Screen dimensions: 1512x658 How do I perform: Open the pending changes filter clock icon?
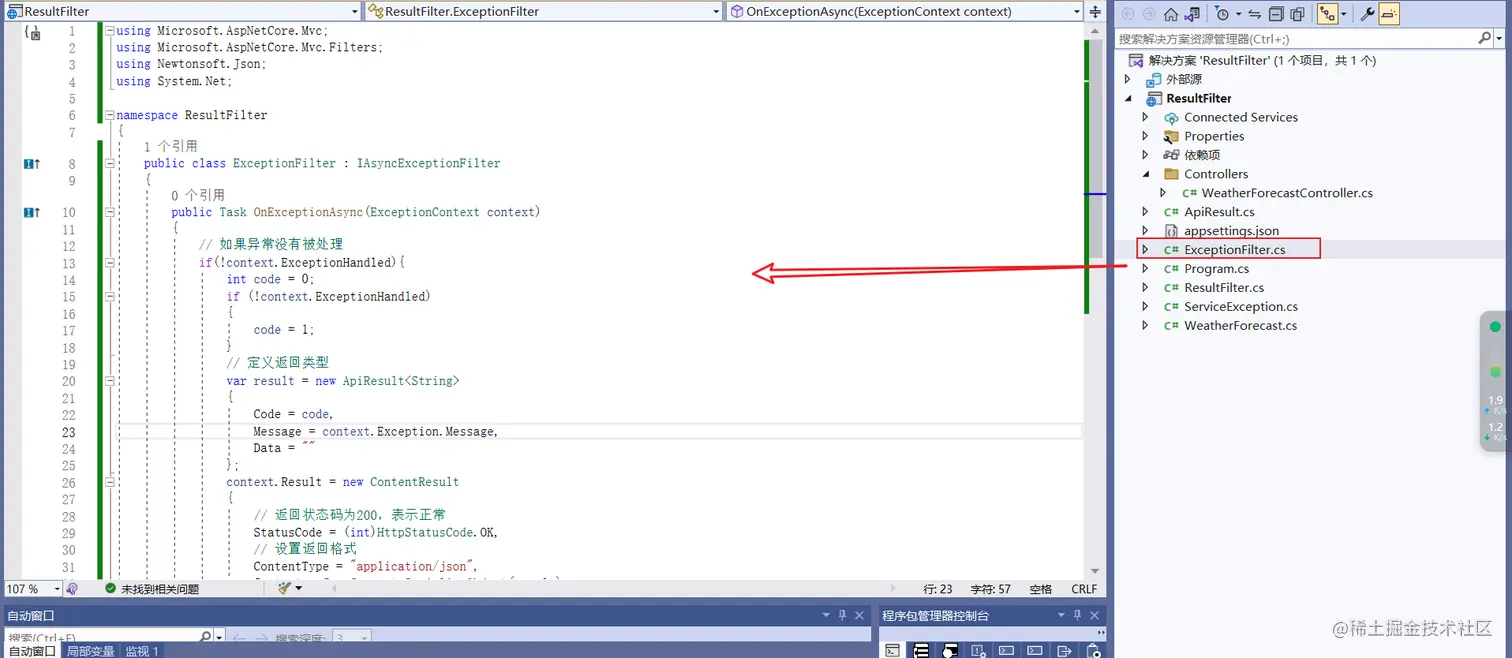coord(1222,14)
